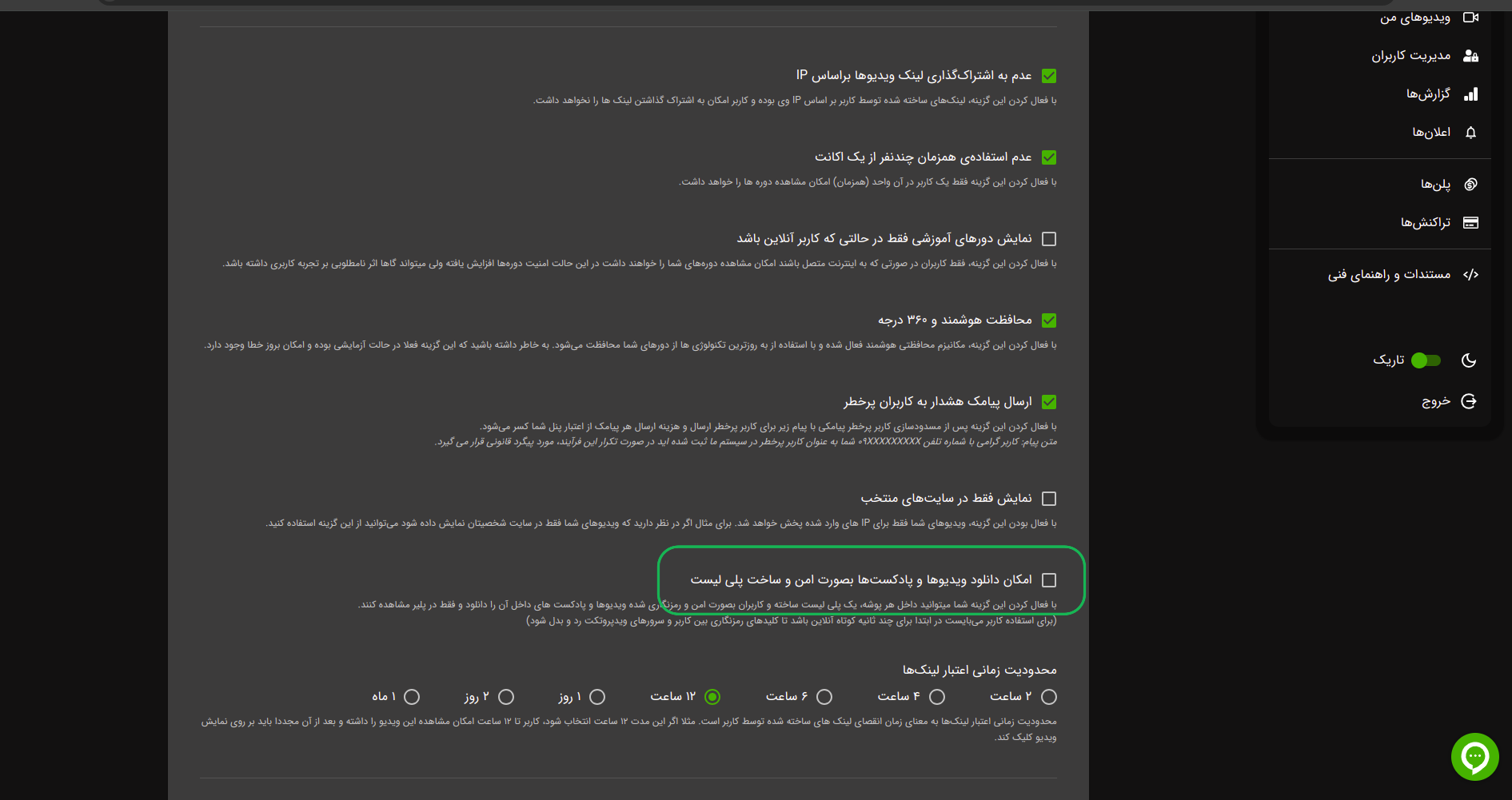Image resolution: width=1512 pixels, height=800 pixels.
Task: Click the coins icon beside پلن‌ها
Action: (x=1470, y=185)
